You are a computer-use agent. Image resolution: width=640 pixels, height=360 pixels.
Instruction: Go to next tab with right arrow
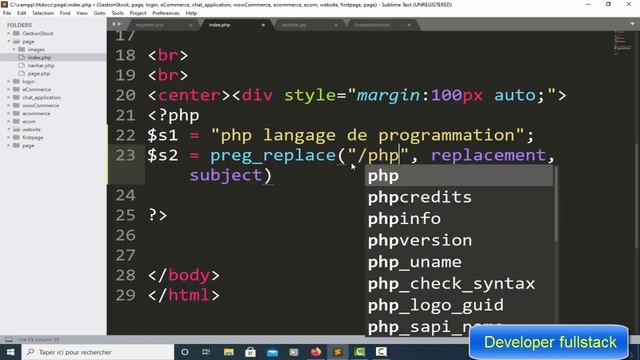pyautogui.click(x=119, y=24)
